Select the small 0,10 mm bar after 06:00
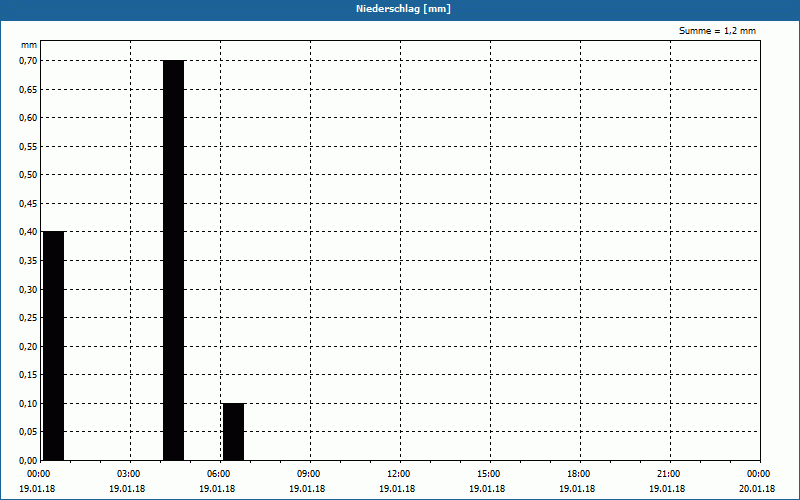The height and width of the screenshot is (500, 800). click(233, 431)
